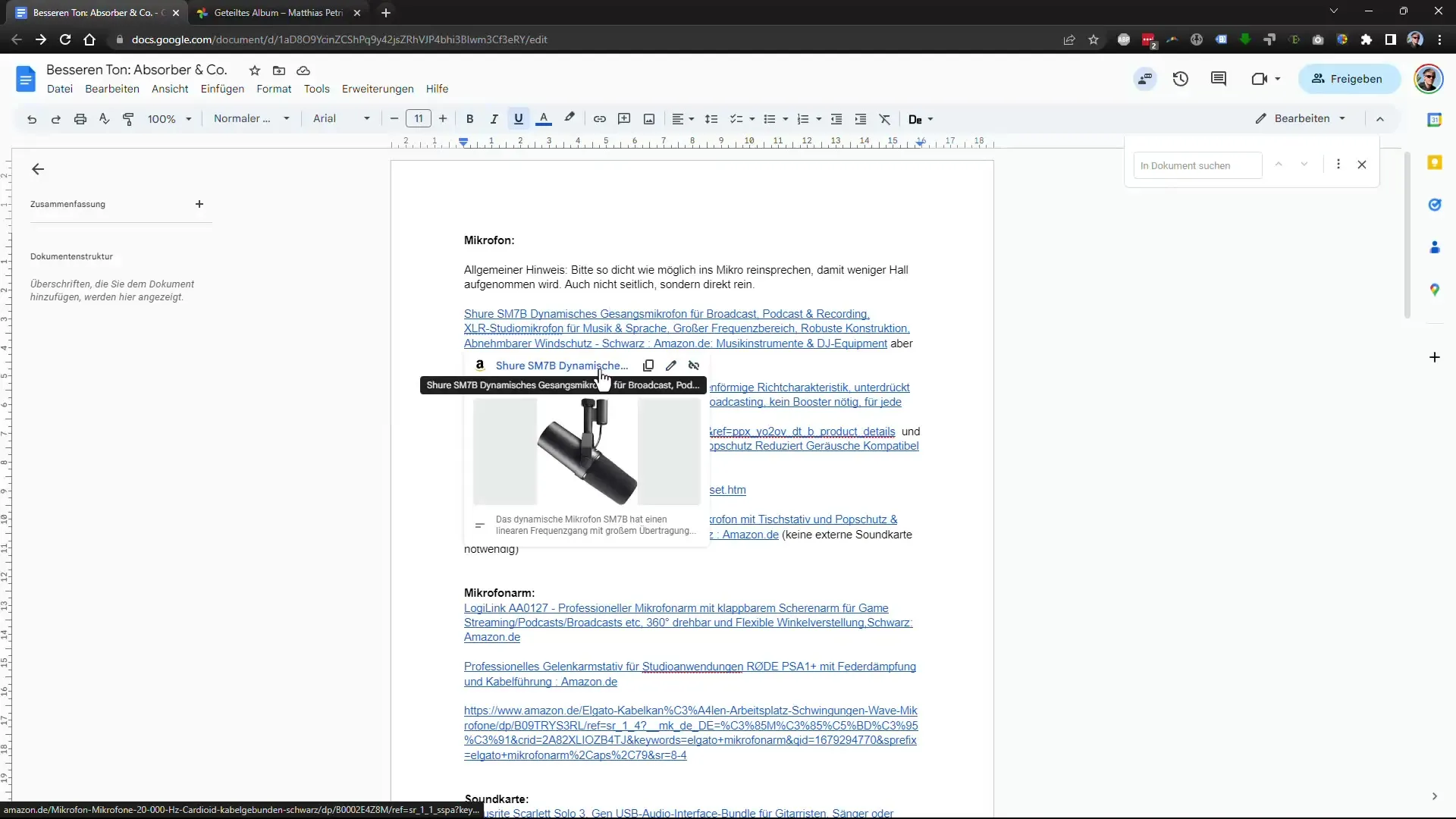This screenshot has height=819, width=1456.
Task: Click the numbered list icon
Action: click(804, 119)
